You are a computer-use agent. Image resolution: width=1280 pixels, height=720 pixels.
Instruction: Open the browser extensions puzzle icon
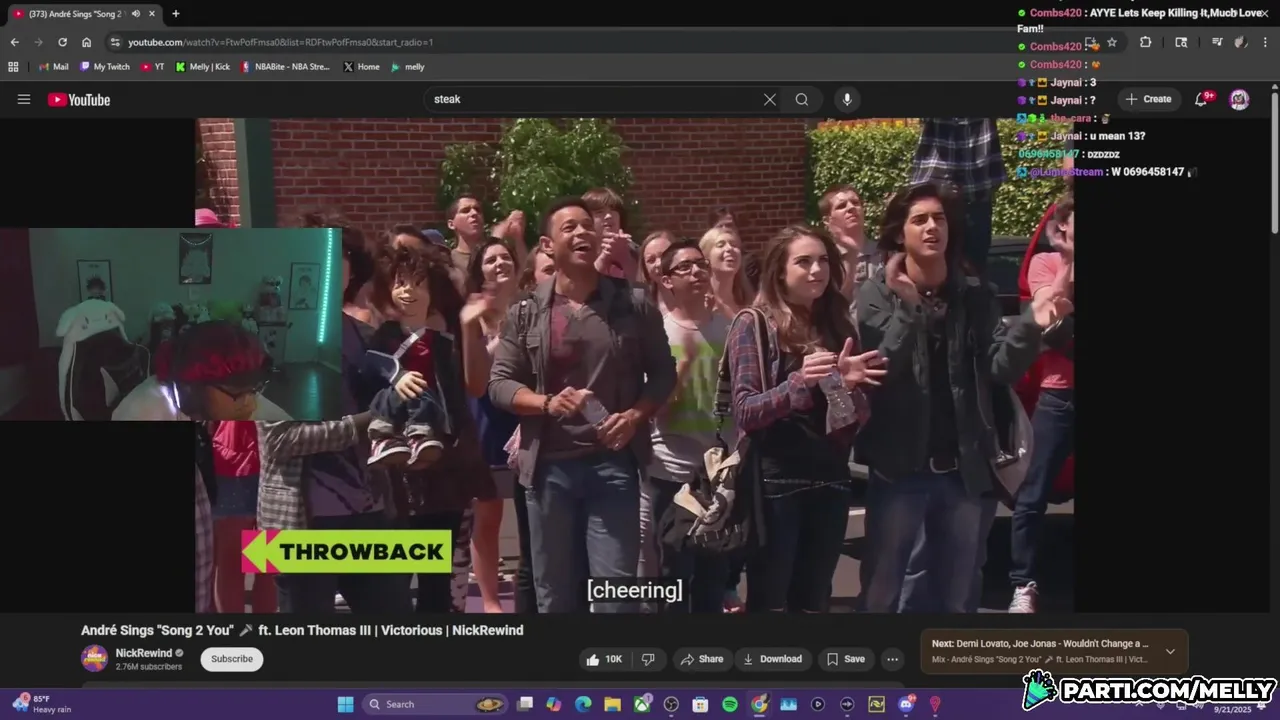coord(1146,42)
